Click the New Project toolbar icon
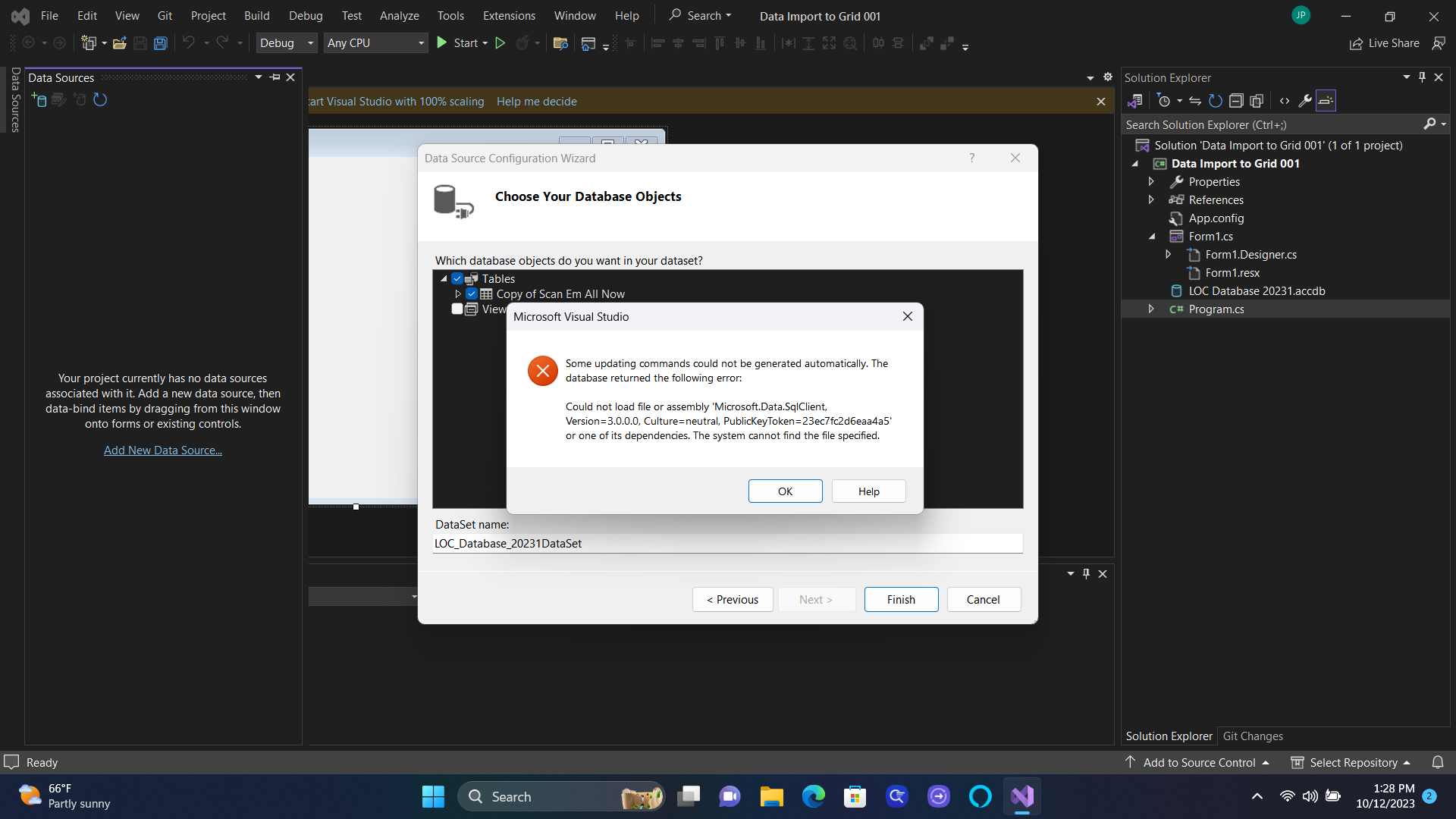Screen dimensions: 1456x819 pyautogui.click(x=89, y=43)
